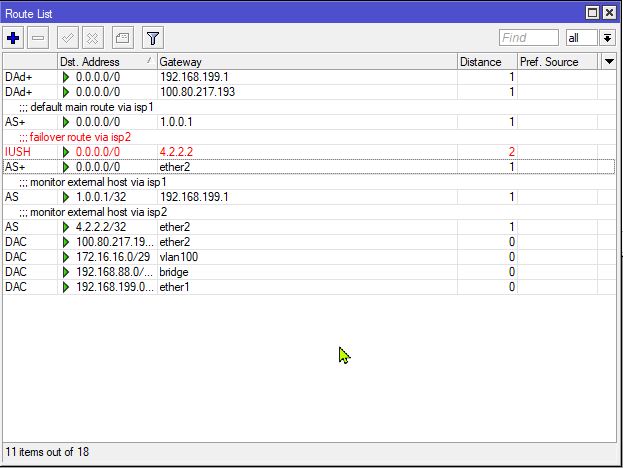This screenshot has height=468, width=623.
Task: Maximize the Route List window
Action: point(592,13)
